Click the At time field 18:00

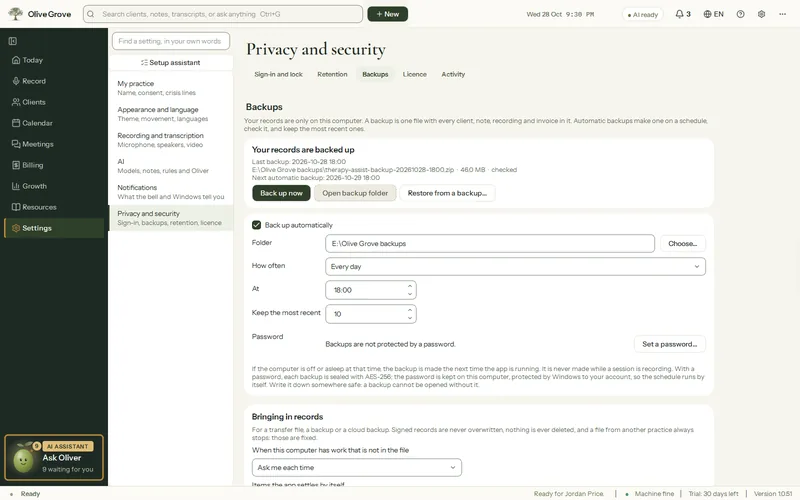pyautogui.click(x=371, y=290)
